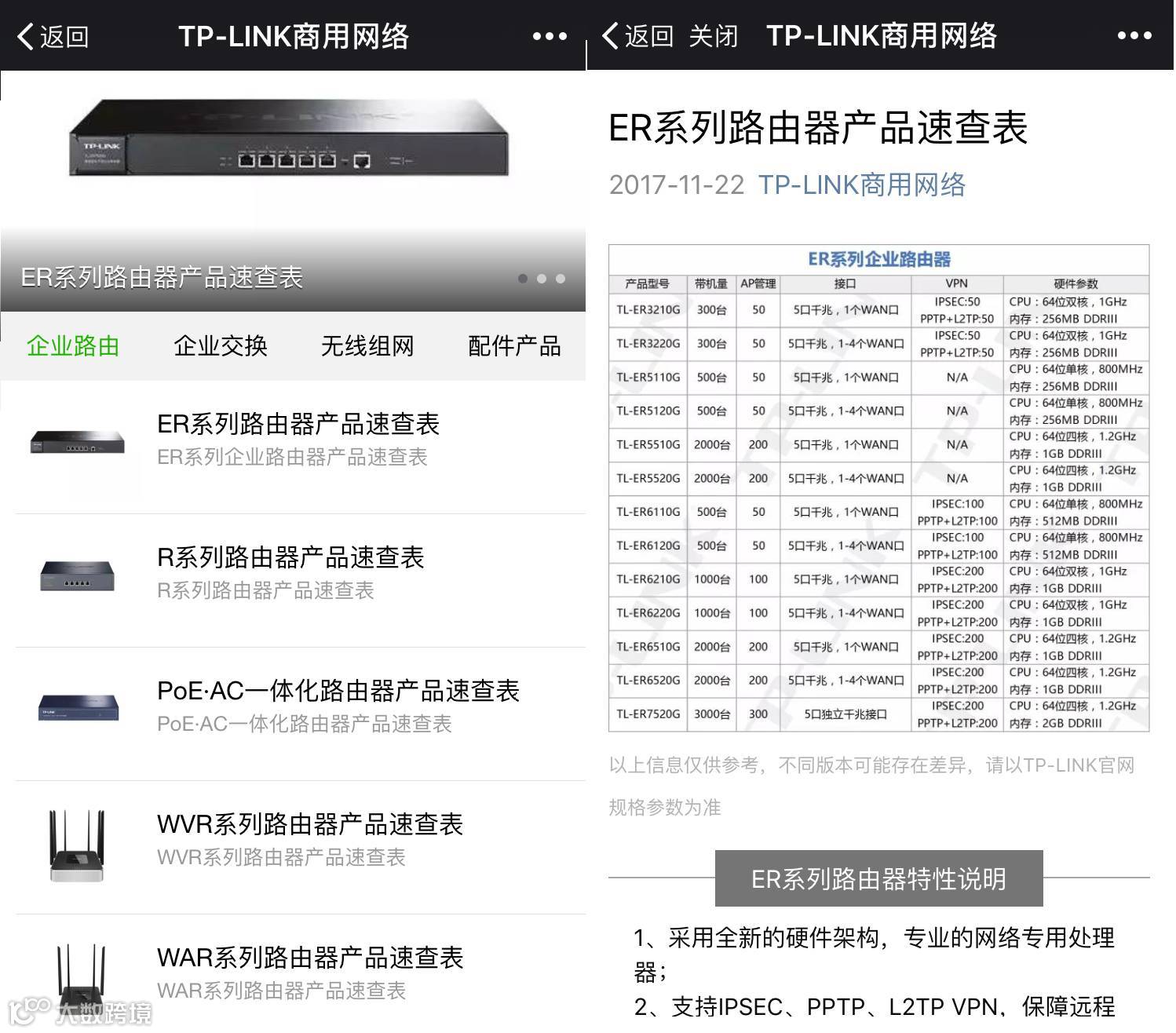The image size is (1176, 1033).
Task: Click the TL-ER6120G model cell
Action: [648, 546]
